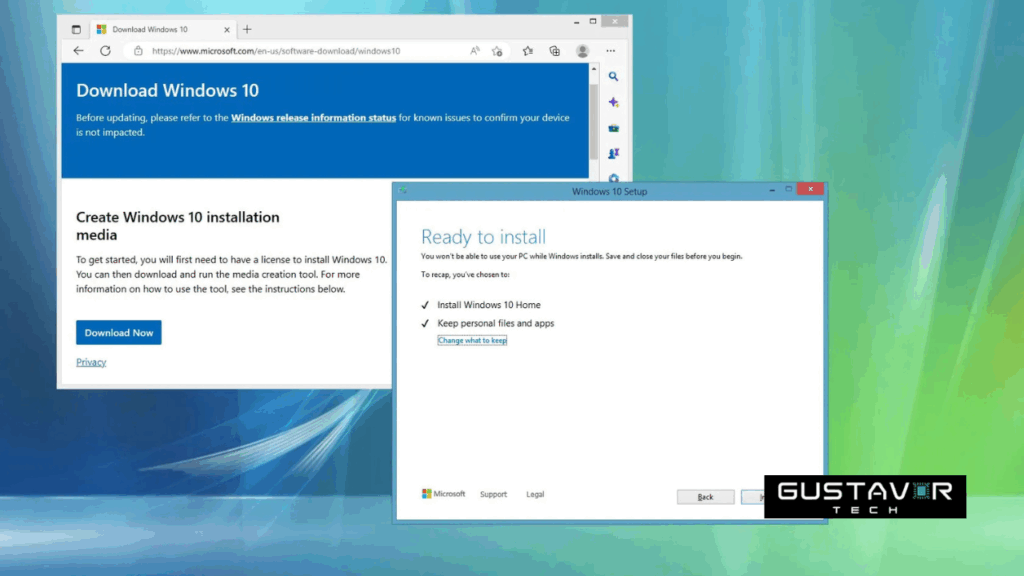The image size is (1024, 576).
Task: Click Change what to keep link
Action: 472,340
